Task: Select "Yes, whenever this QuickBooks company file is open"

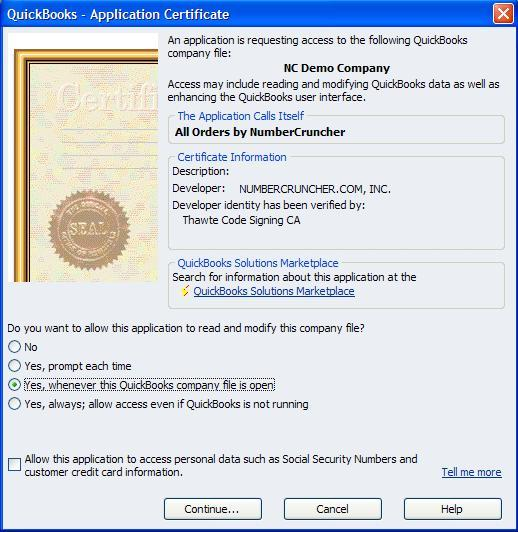Action: pos(14,385)
